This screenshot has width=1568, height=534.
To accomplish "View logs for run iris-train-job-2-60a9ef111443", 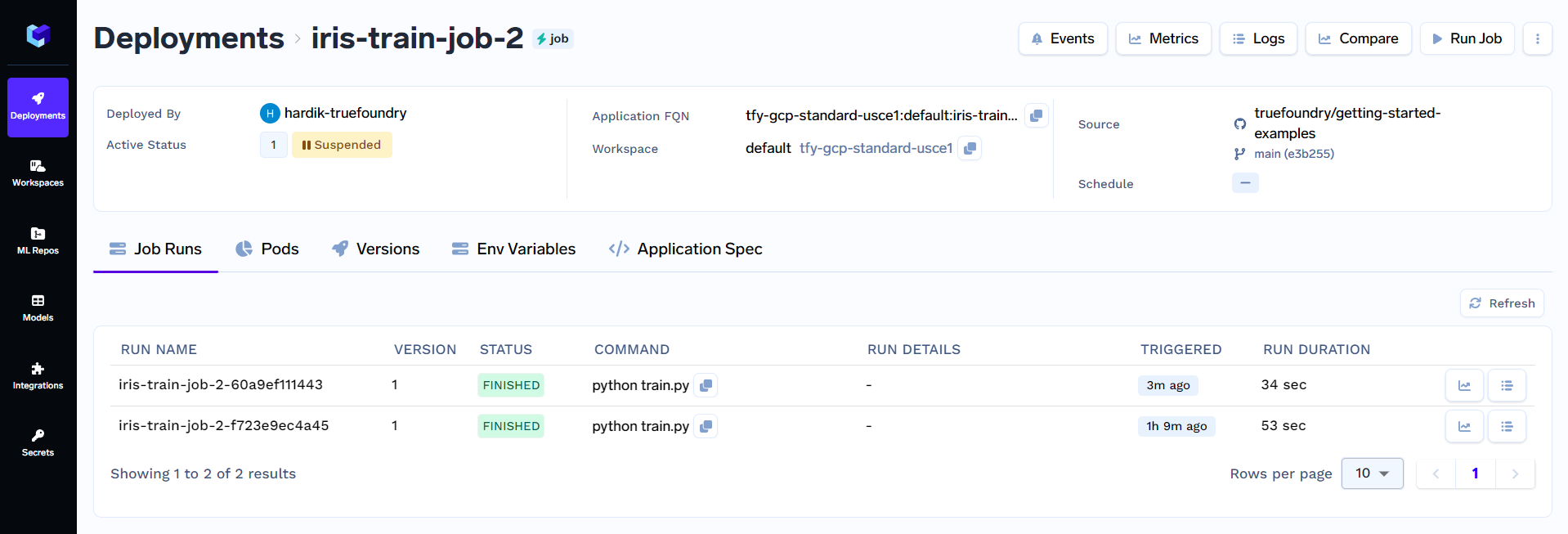I will [1507, 385].
